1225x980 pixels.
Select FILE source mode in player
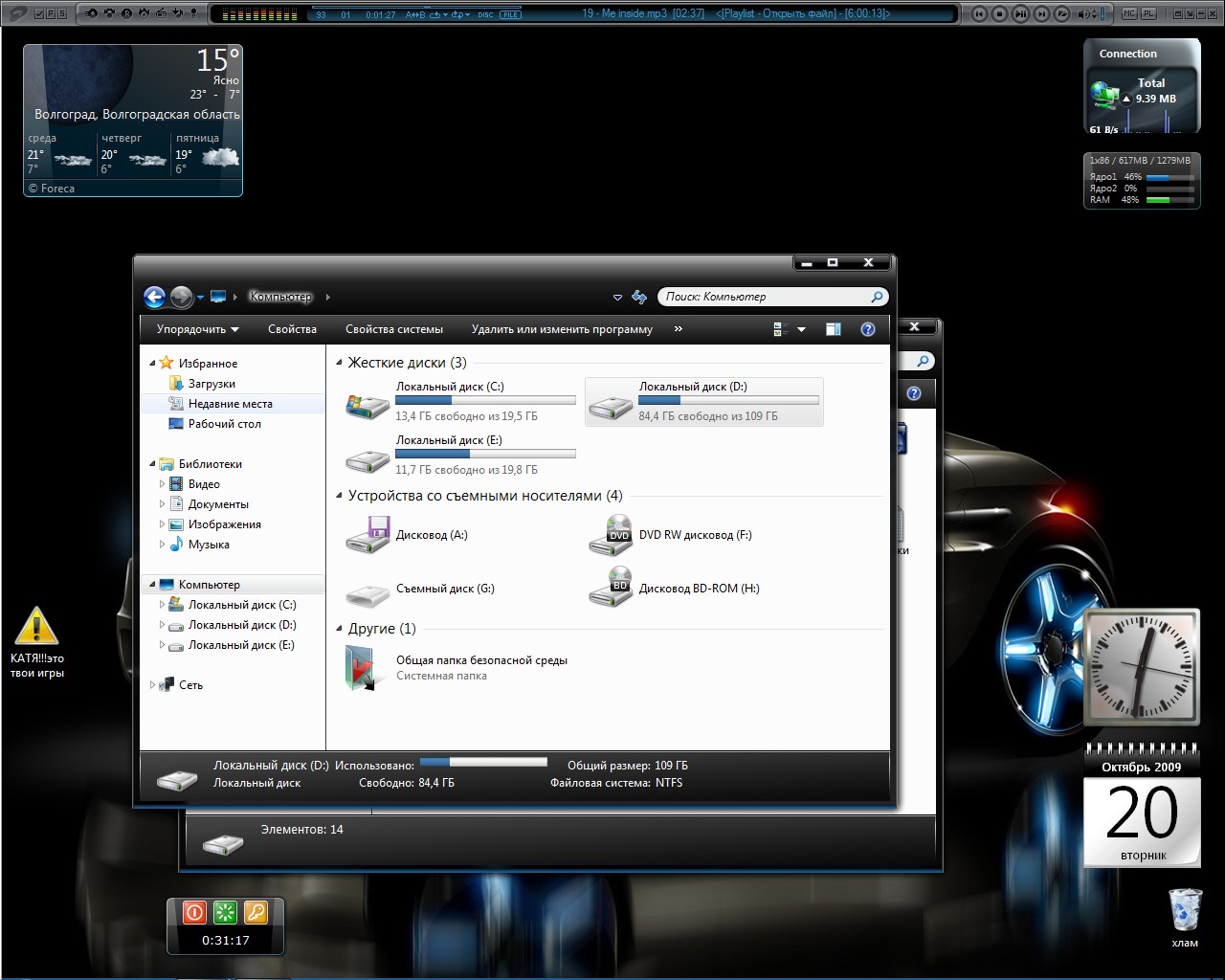tap(510, 14)
